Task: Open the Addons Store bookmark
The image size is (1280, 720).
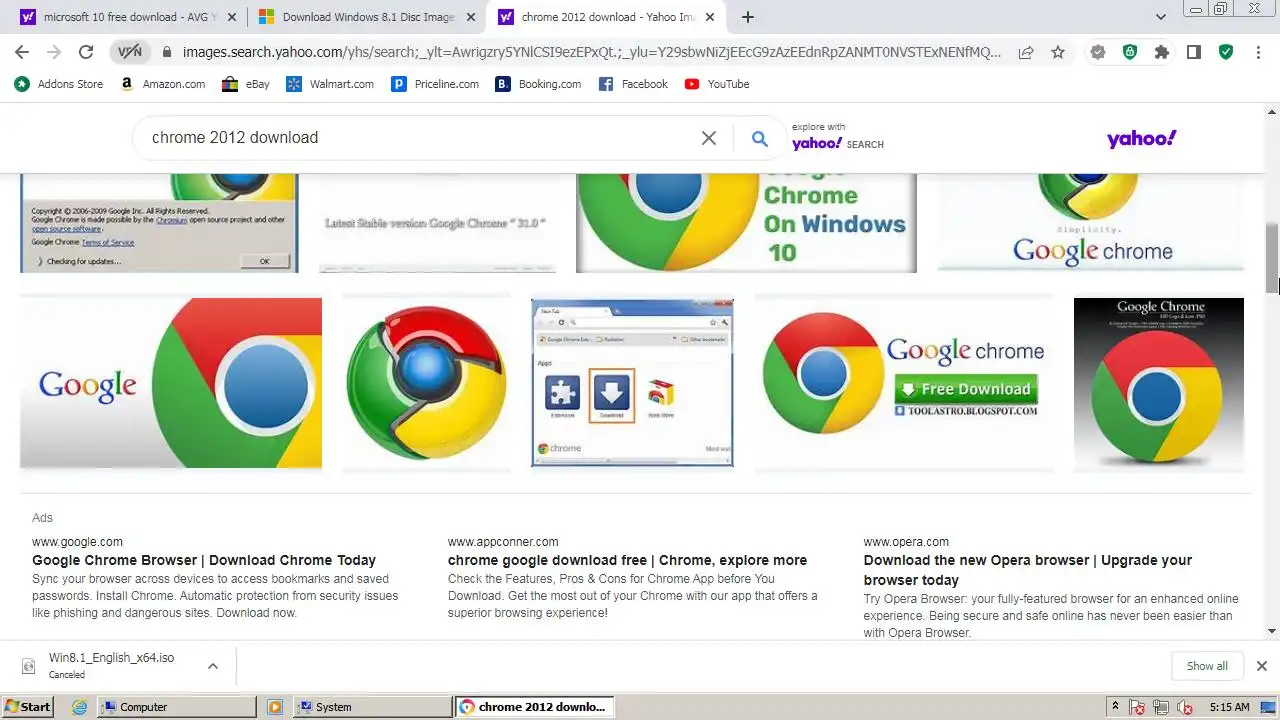Action: [59, 84]
